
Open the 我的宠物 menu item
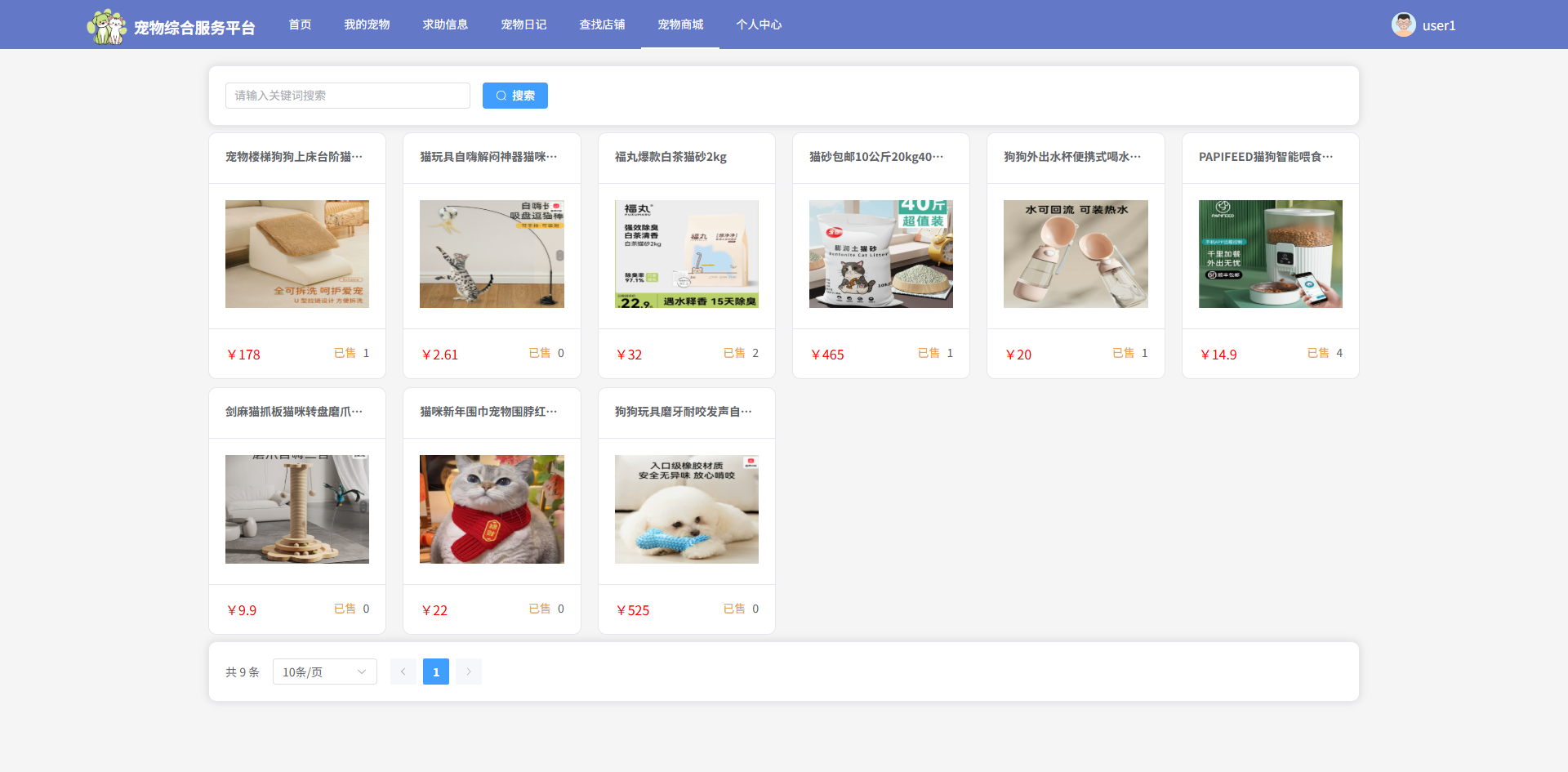367,25
